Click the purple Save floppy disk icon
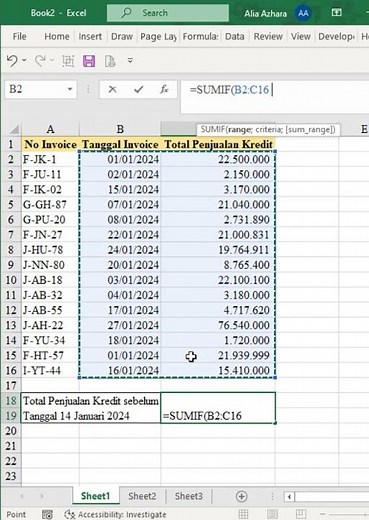This screenshot has height=520, width=369. [x=89, y=61]
